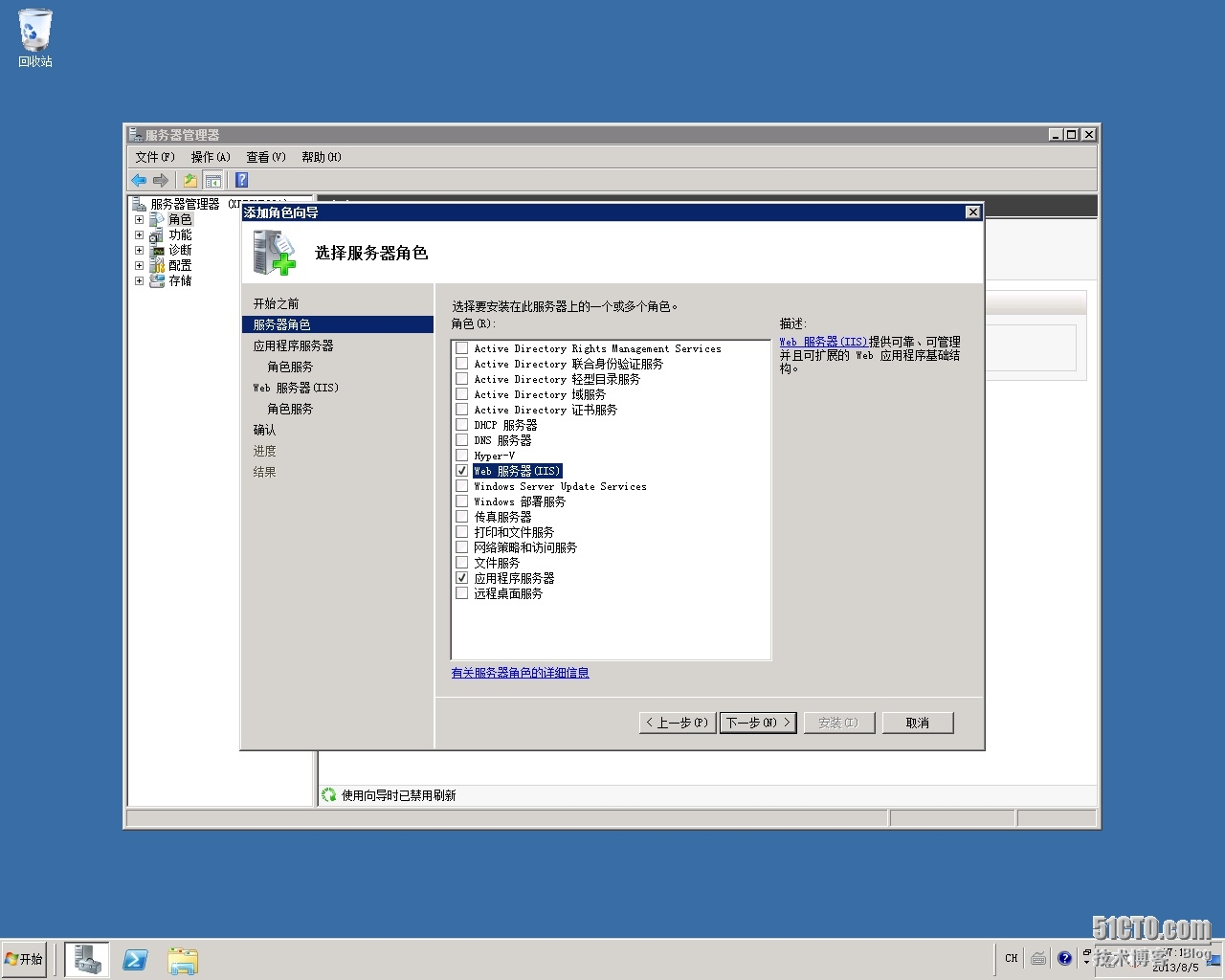The width and height of the screenshot is (1225, 980).
Task: Open the 操作(A) menu
Action: pos(211,157)
